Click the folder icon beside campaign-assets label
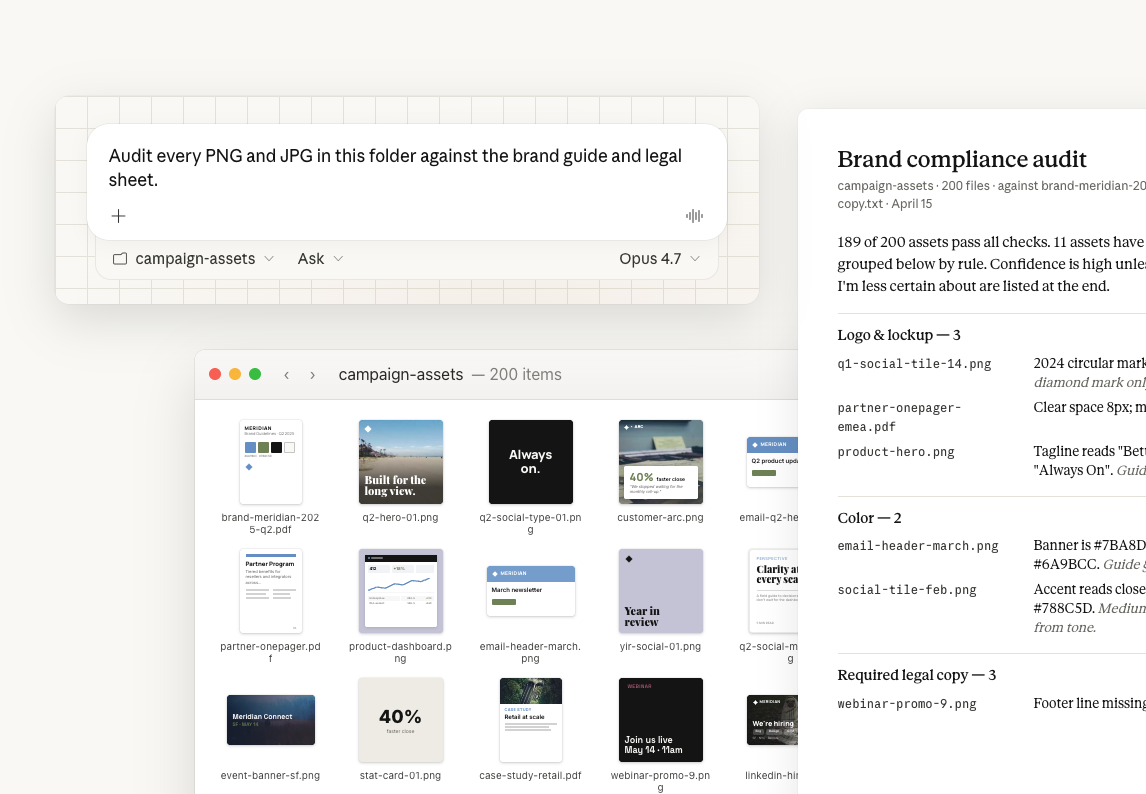Screen dimensions: 1146x794 (120, 258)
